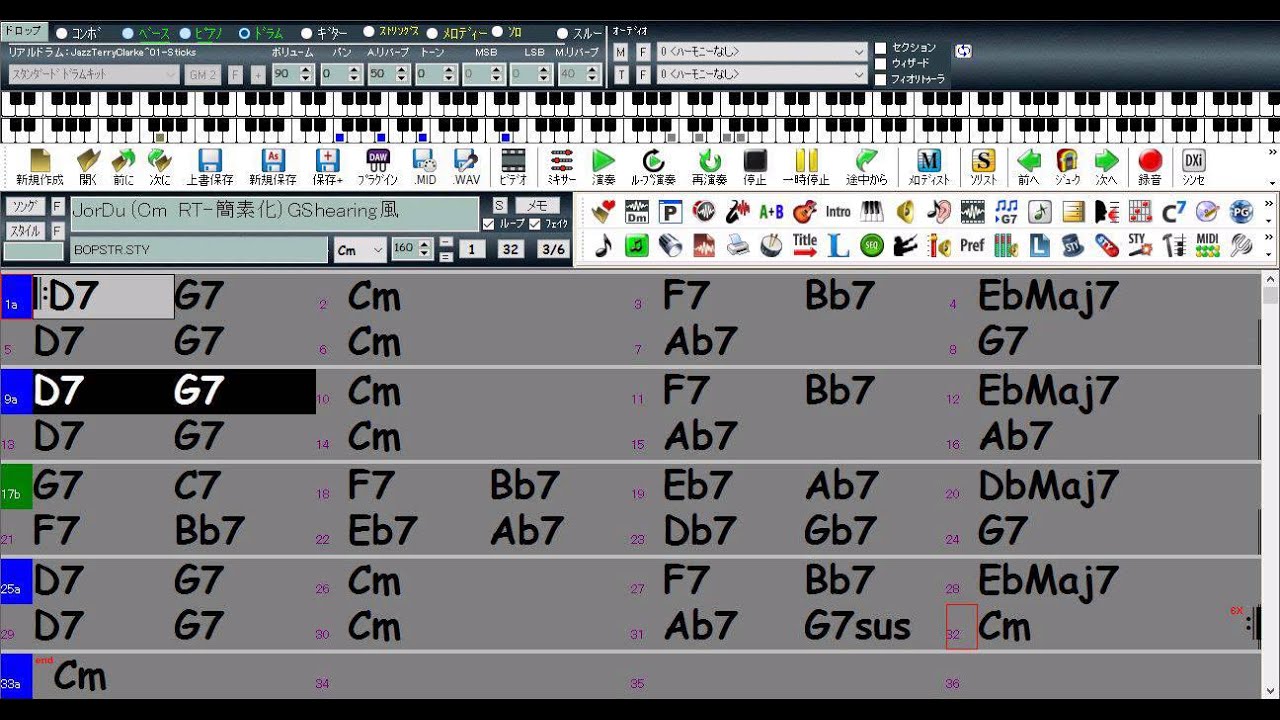Go to next jukebox song 次へ
Image resolution: width=1280 pixels, height=720 pixels.
click(1106, 167)
